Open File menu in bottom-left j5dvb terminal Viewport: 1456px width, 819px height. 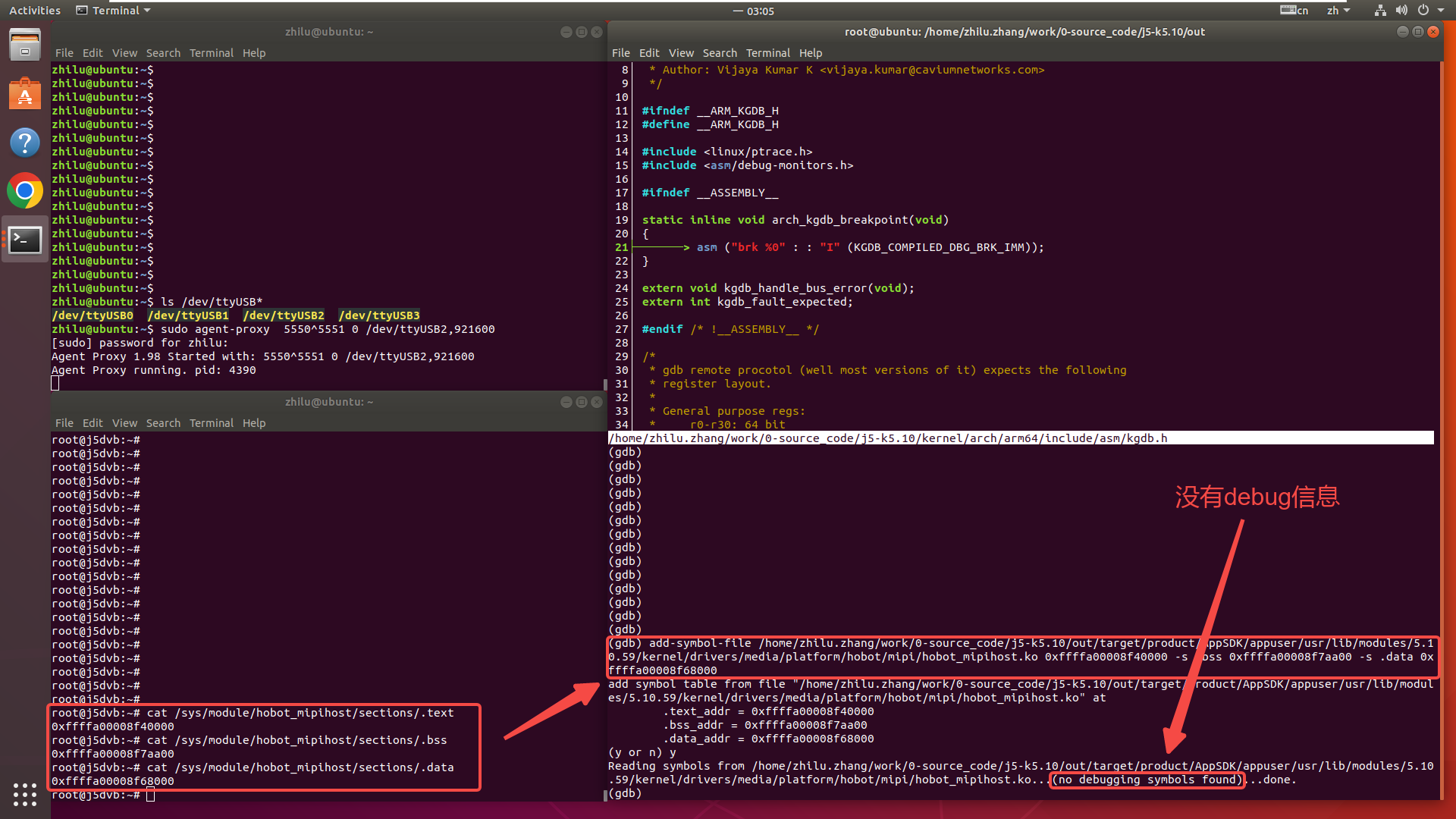pyautogui.click(x=64, y=423)
